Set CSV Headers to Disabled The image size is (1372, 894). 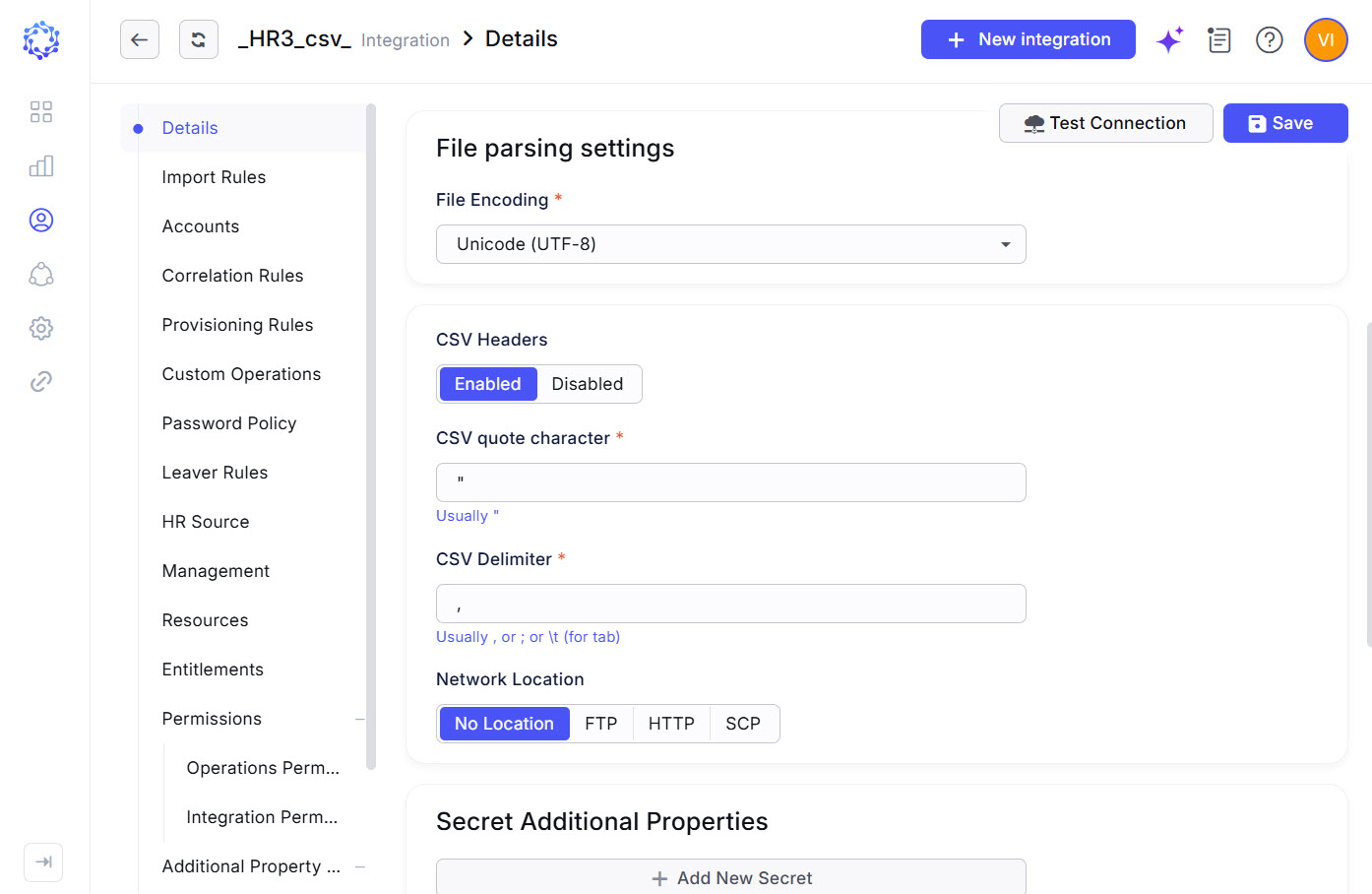pyautogui.click(x=588, y=384)
